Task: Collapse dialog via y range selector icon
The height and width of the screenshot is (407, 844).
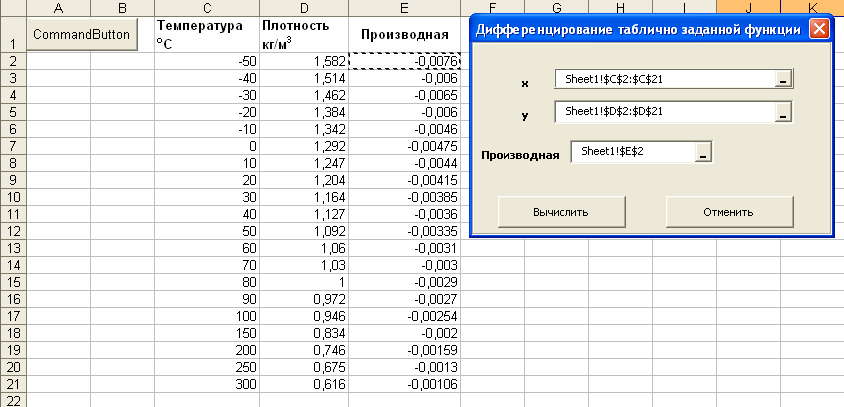Action: click(x=784, y=113)
